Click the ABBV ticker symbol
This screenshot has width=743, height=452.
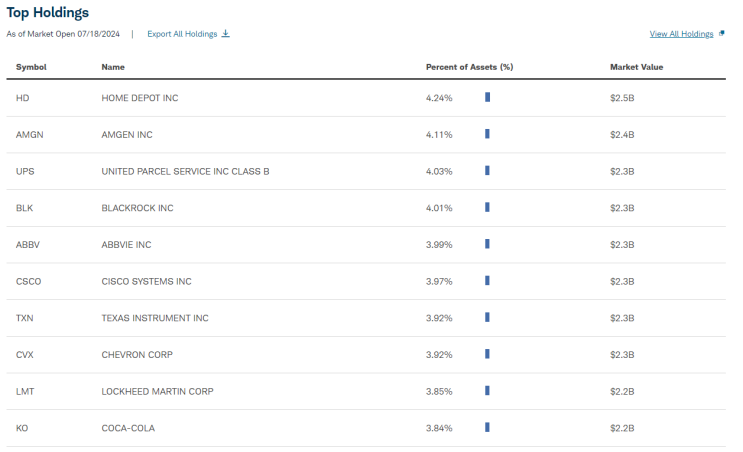(x=28, y=245)
